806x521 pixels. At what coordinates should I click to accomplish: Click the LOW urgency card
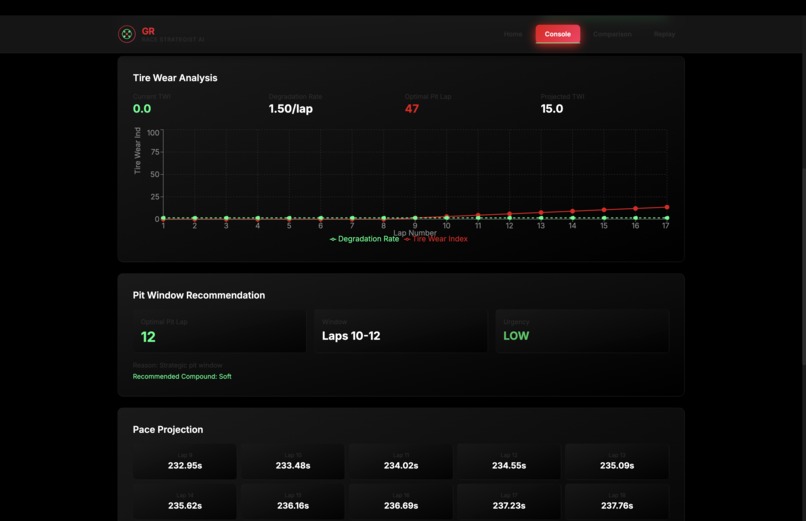(x=582, y=331)
